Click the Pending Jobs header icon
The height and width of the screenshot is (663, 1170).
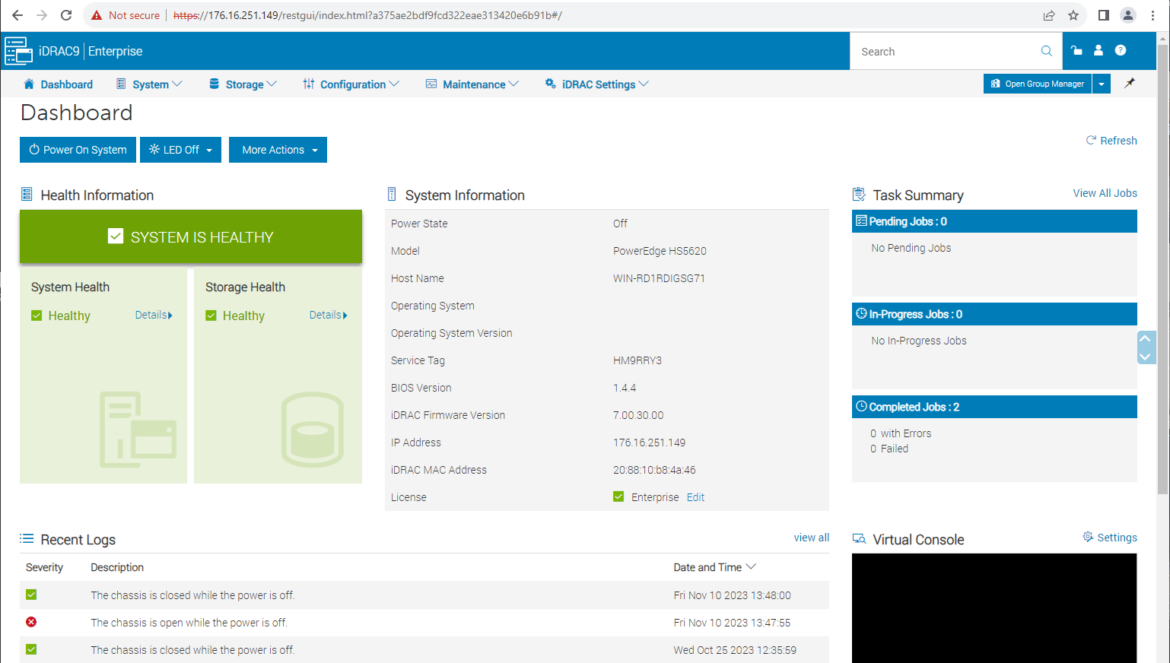click(x=861, y=221)
